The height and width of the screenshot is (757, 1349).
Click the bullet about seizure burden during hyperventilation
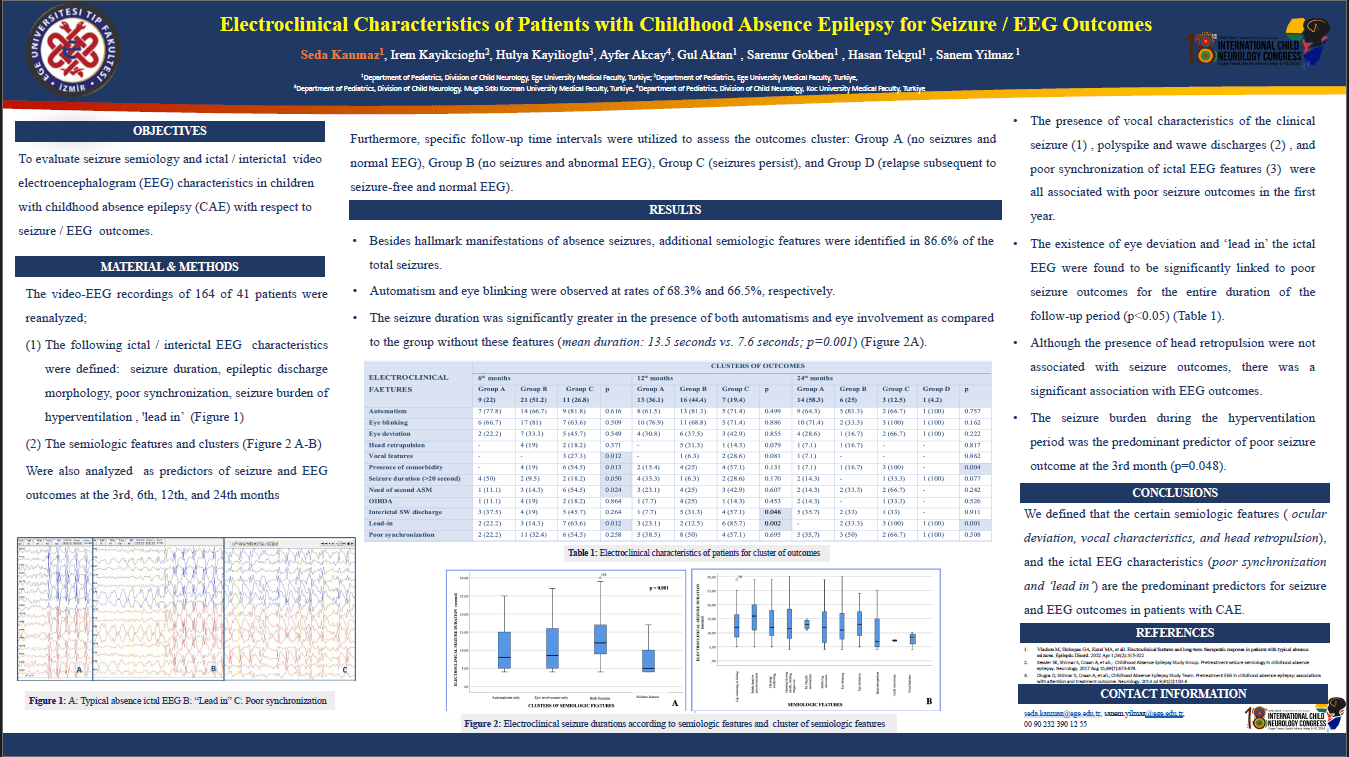point(1173,442)
